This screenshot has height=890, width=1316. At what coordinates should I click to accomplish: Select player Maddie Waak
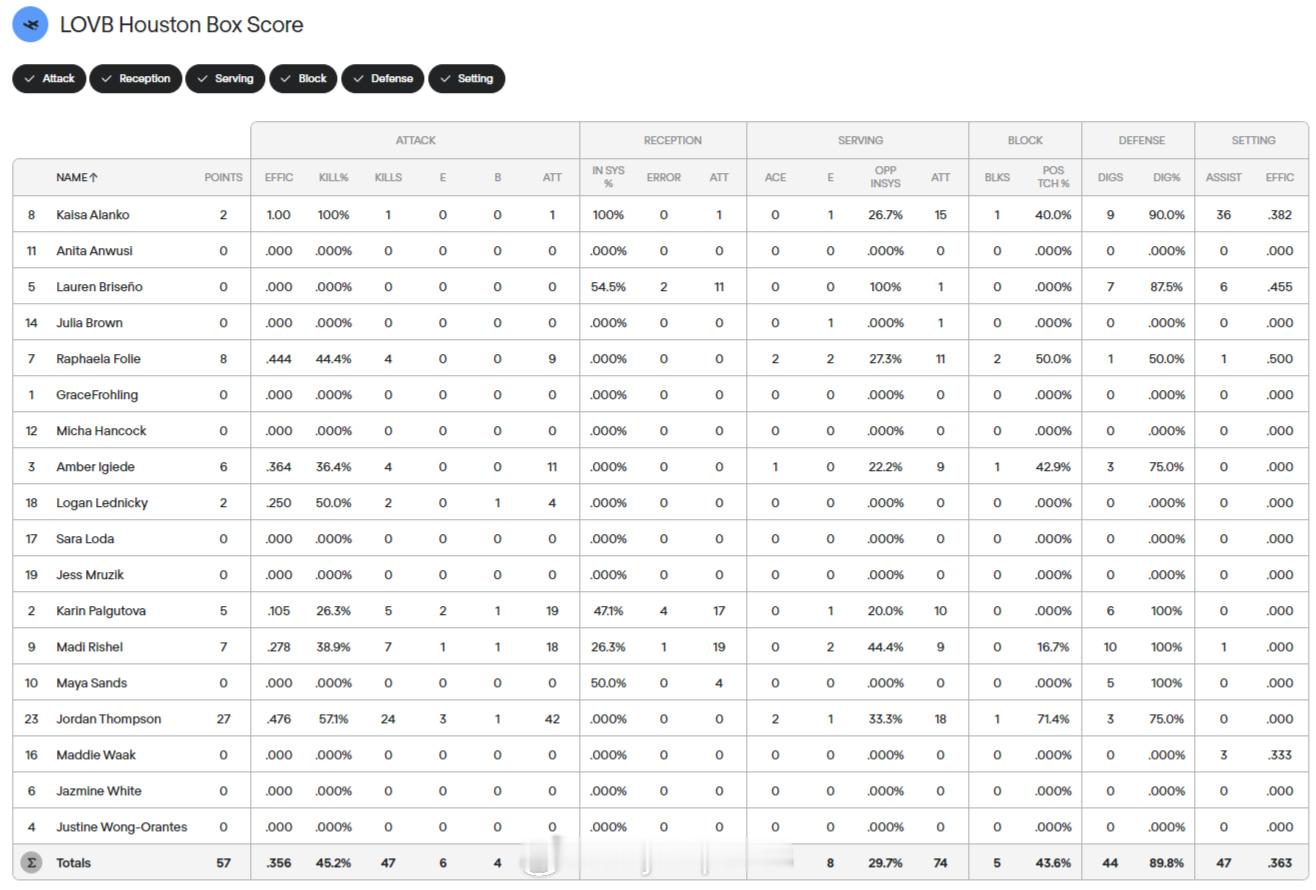[96, 755]
